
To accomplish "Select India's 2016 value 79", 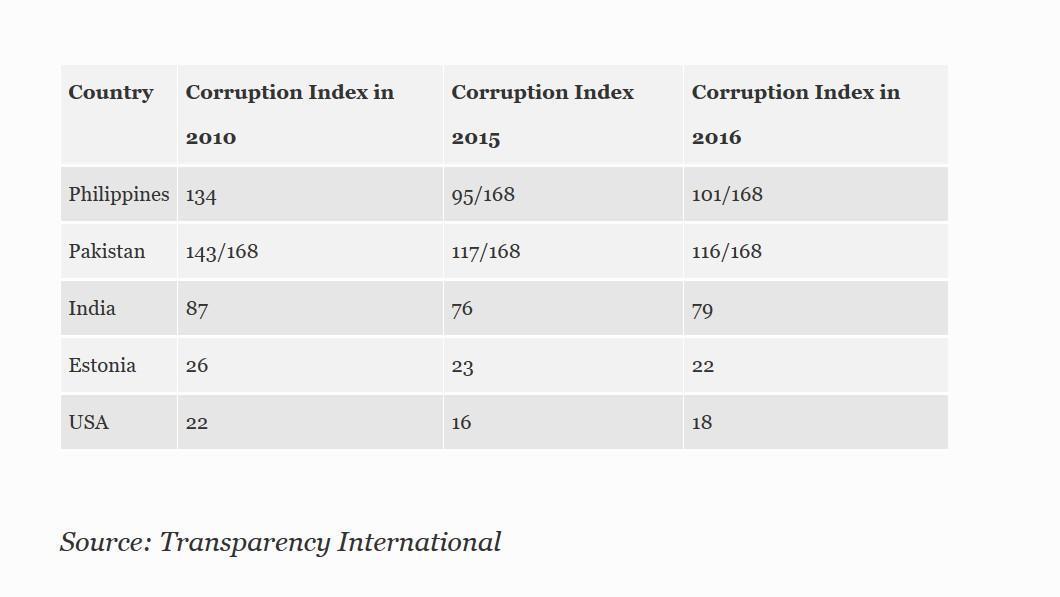I will point(703,309).
